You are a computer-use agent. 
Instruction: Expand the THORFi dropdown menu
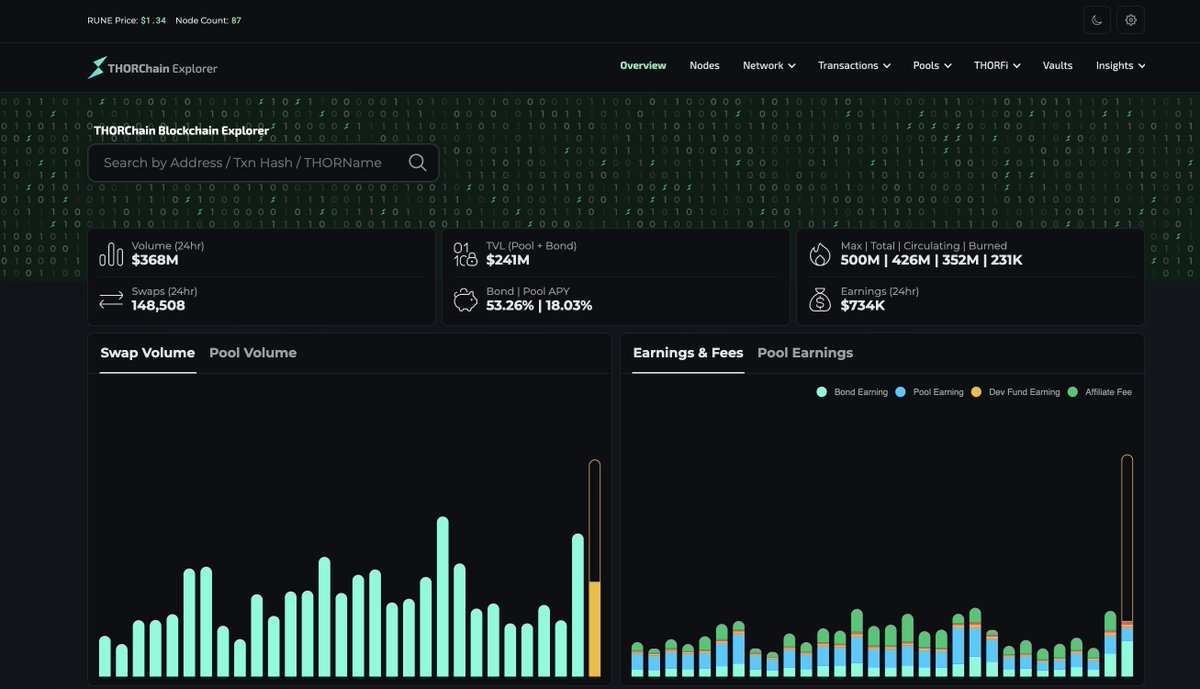pyautogui.click(x=997, y=66)
